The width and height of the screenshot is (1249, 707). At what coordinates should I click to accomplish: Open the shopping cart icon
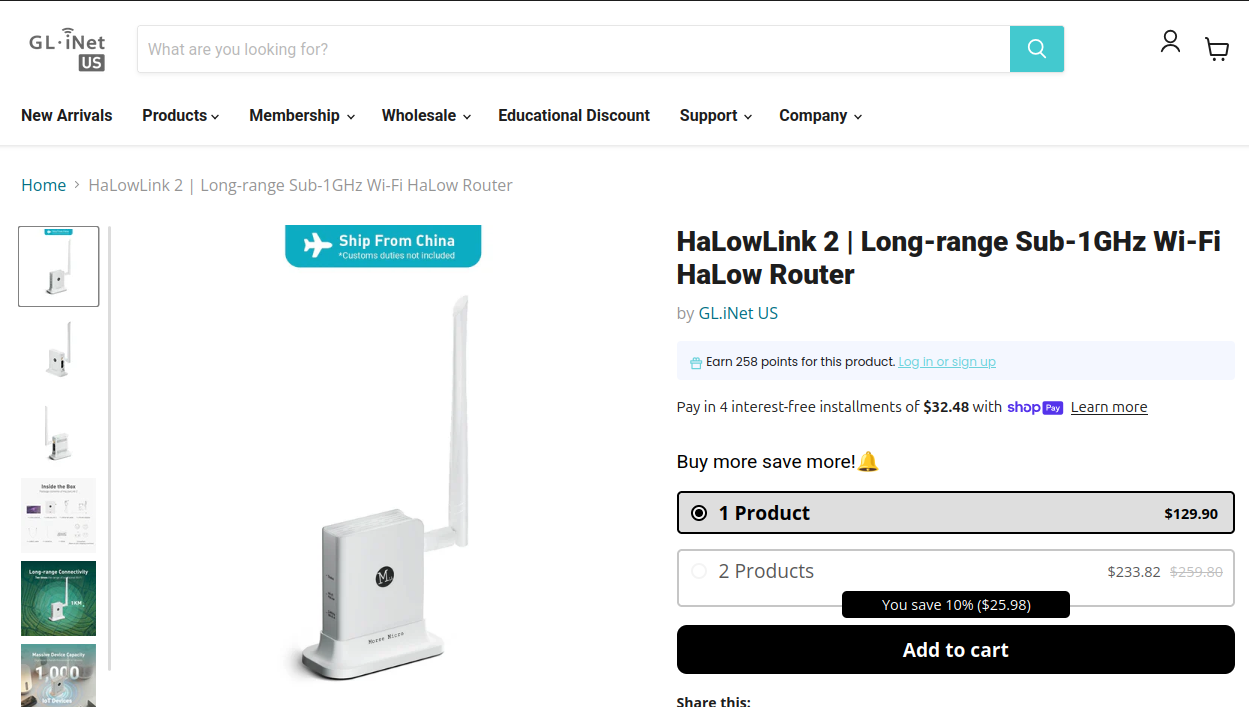coord(1217,49)
